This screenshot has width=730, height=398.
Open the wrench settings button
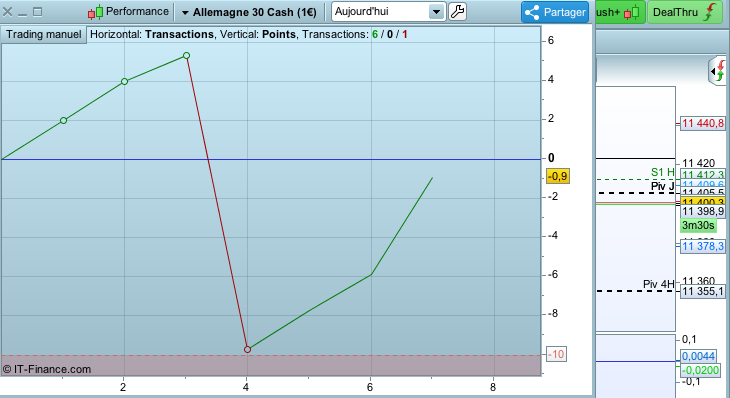click(457, 12)
